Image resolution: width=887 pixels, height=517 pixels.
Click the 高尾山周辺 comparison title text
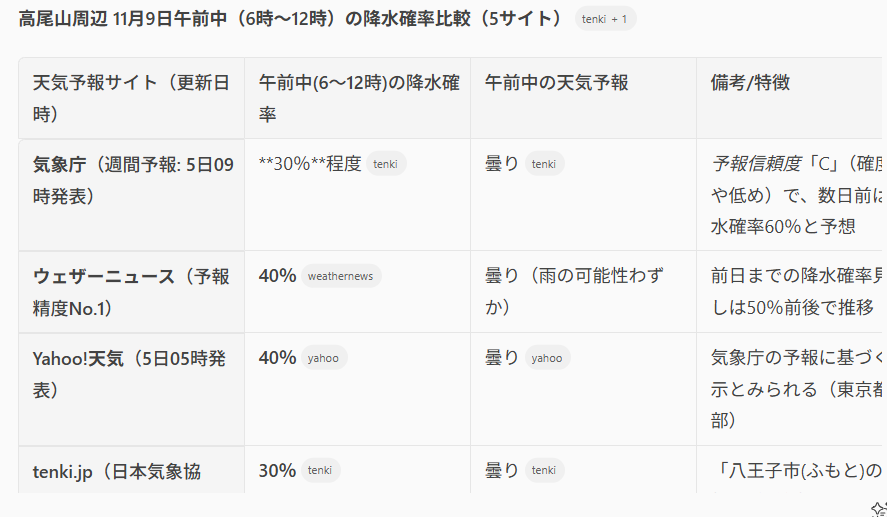290,19
